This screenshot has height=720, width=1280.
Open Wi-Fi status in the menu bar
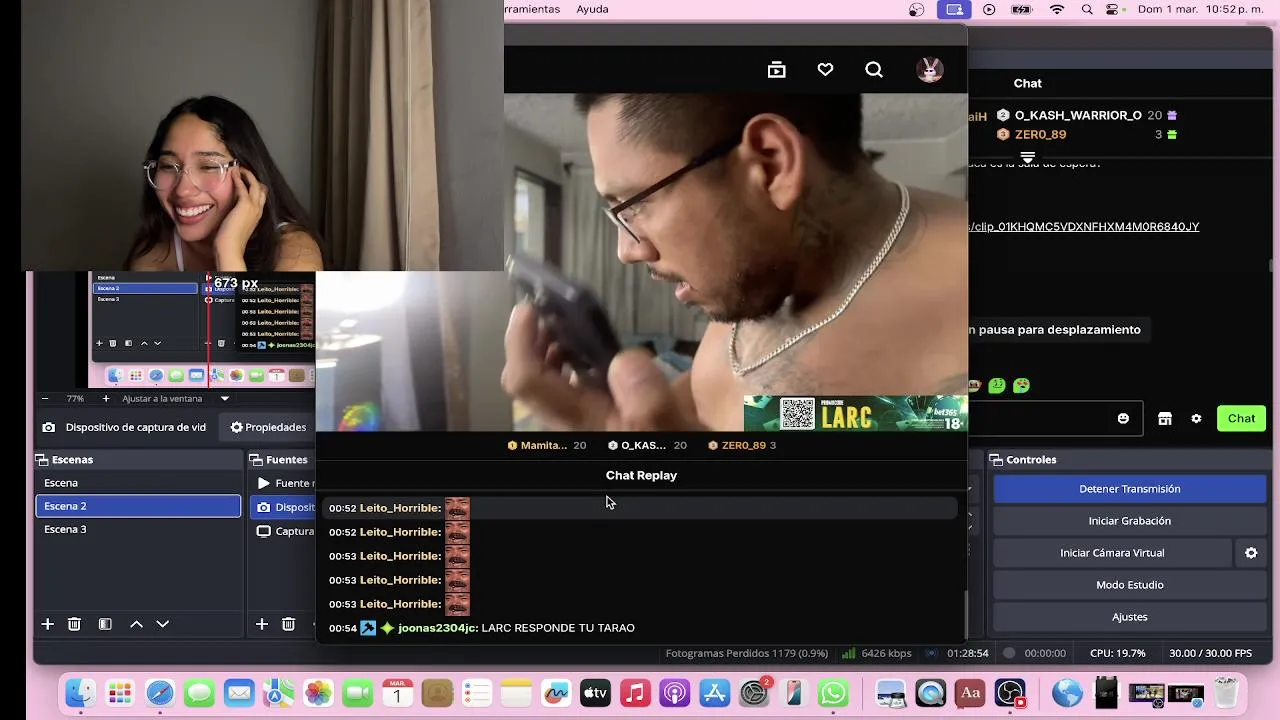pos(1057,9)
